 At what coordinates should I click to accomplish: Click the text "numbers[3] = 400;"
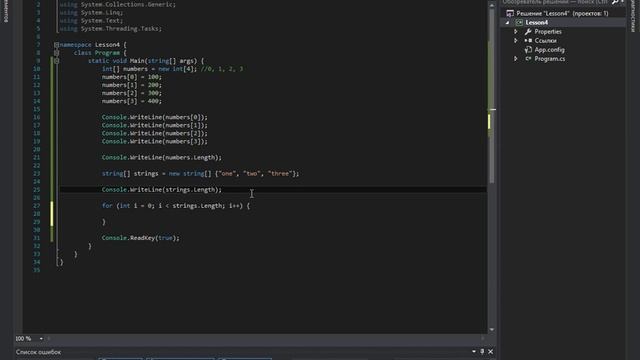[x=131, y=101]
